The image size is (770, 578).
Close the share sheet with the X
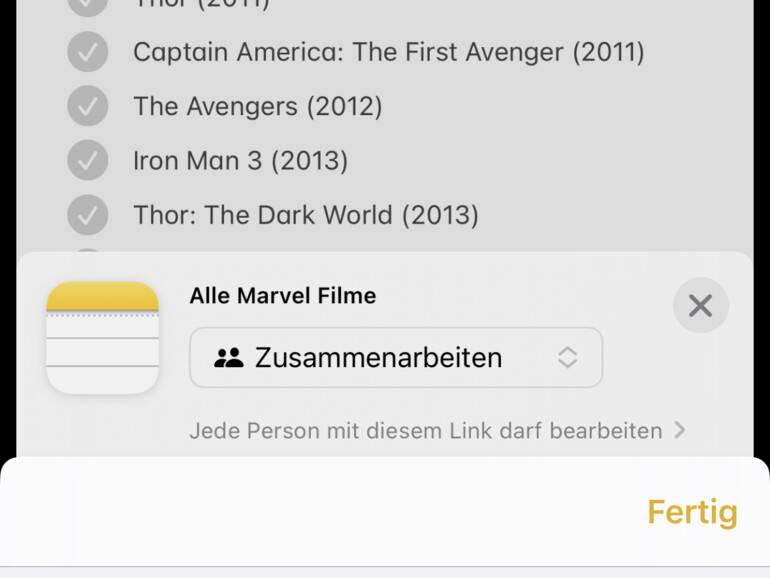[x=700, y=305]
